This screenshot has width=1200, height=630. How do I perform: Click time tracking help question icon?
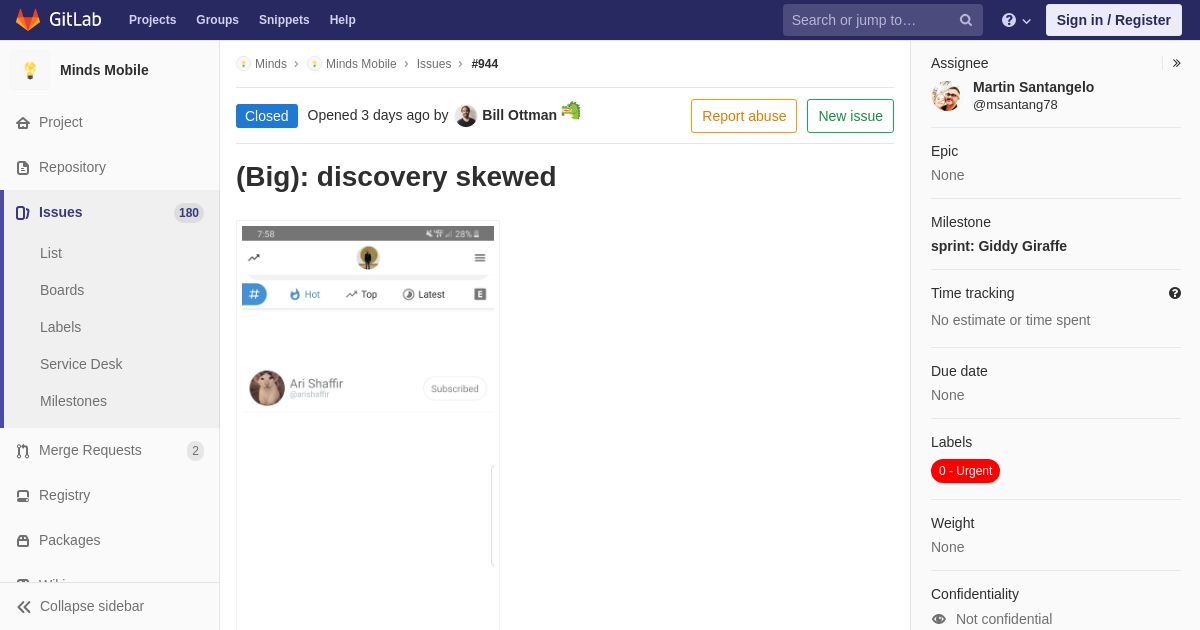click(x=1175, y=293)
